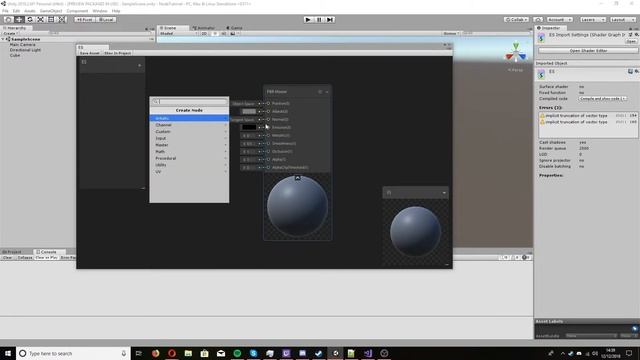Open the Collab dropdown
The height and width of the screenshot is (360, 640).
(x=516, y=20)
